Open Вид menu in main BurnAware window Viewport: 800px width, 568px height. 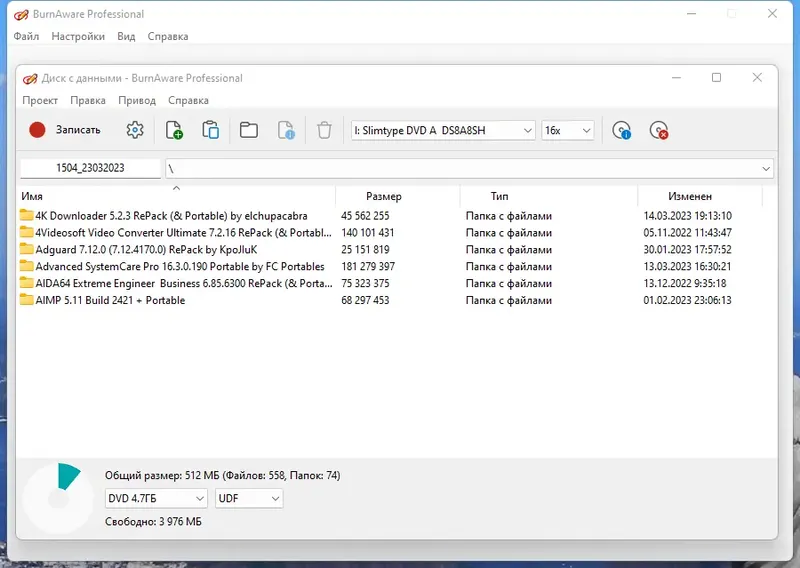coord(126,36)
